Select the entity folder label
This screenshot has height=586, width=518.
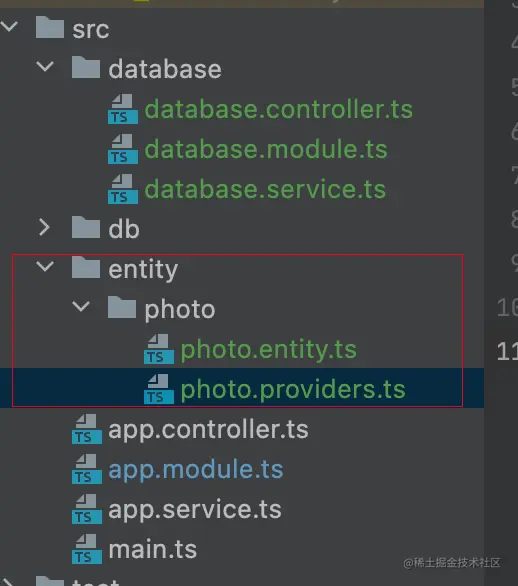(143, 269)
